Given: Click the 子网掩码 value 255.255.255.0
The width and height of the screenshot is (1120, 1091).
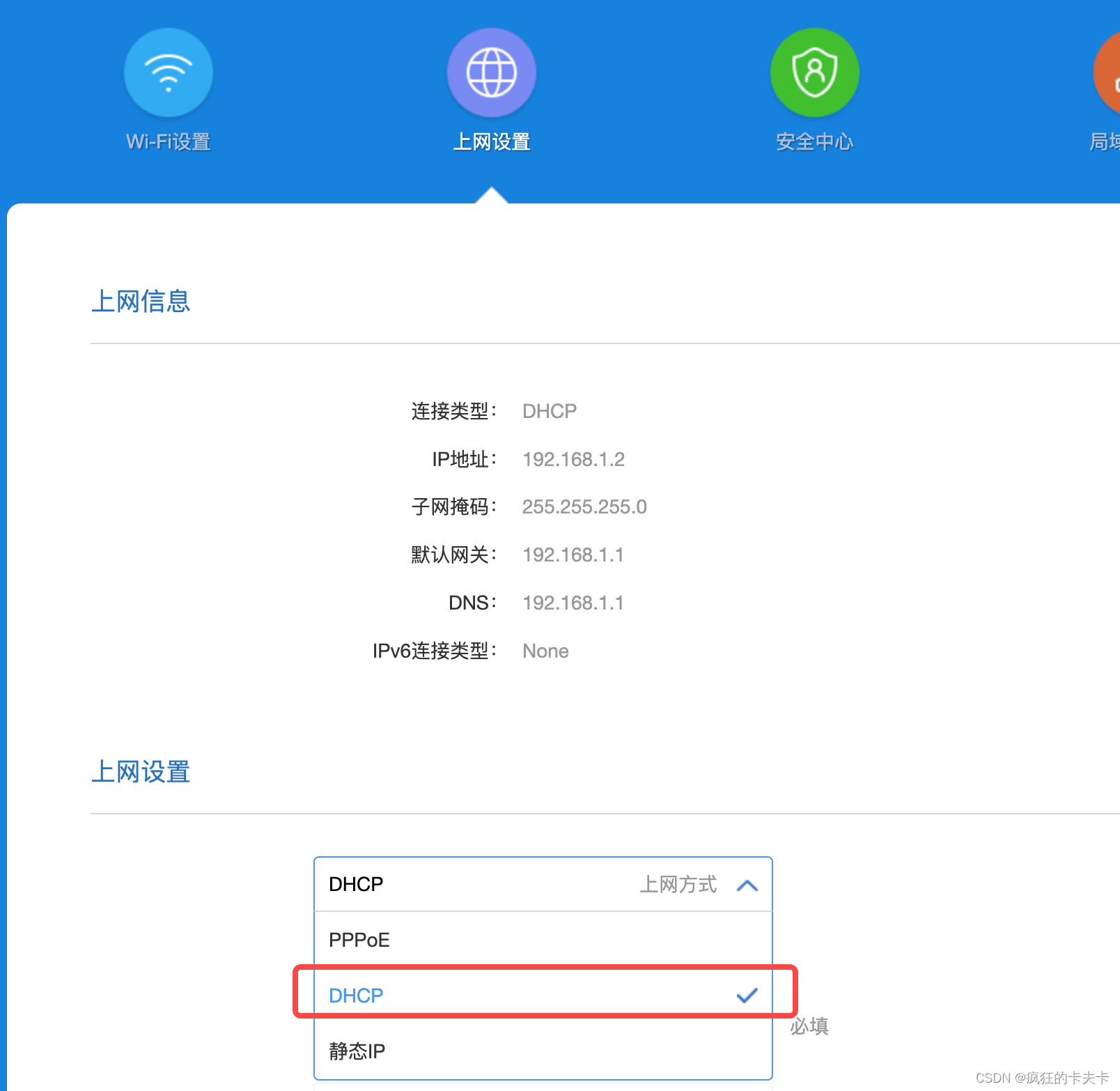Looking at the screenshot, I should [x=584, y=506].
